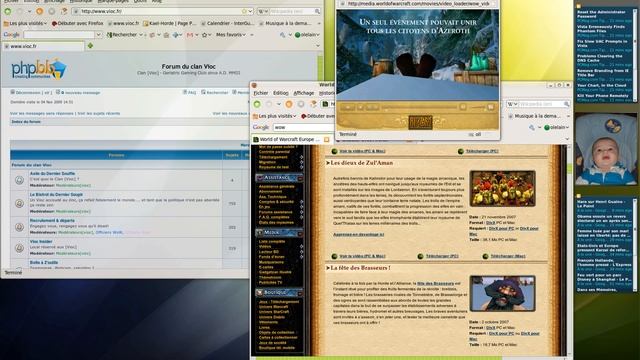The image size is (640, 360).
Task: Open the Débuter avec Firefox bookmark in vioc.fr window
Action: tap(77, 24)
